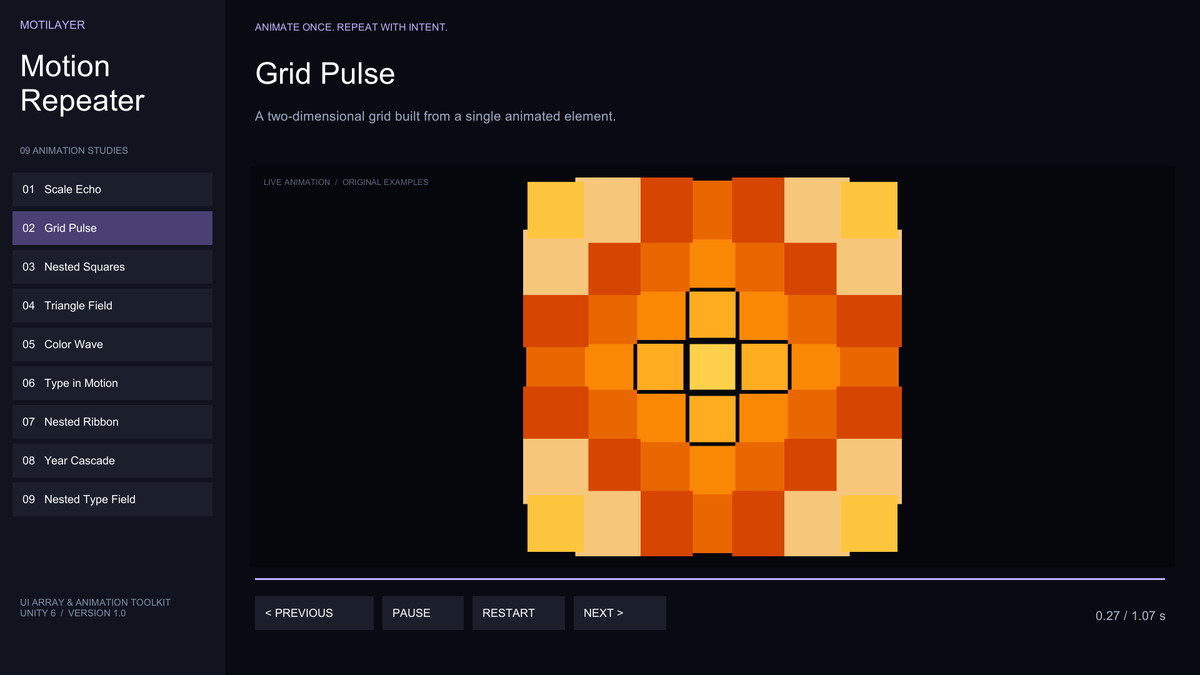Open the 01 Scale Echo study
The height and width of the screenshot is (675, 1200).
coord(112,189)
